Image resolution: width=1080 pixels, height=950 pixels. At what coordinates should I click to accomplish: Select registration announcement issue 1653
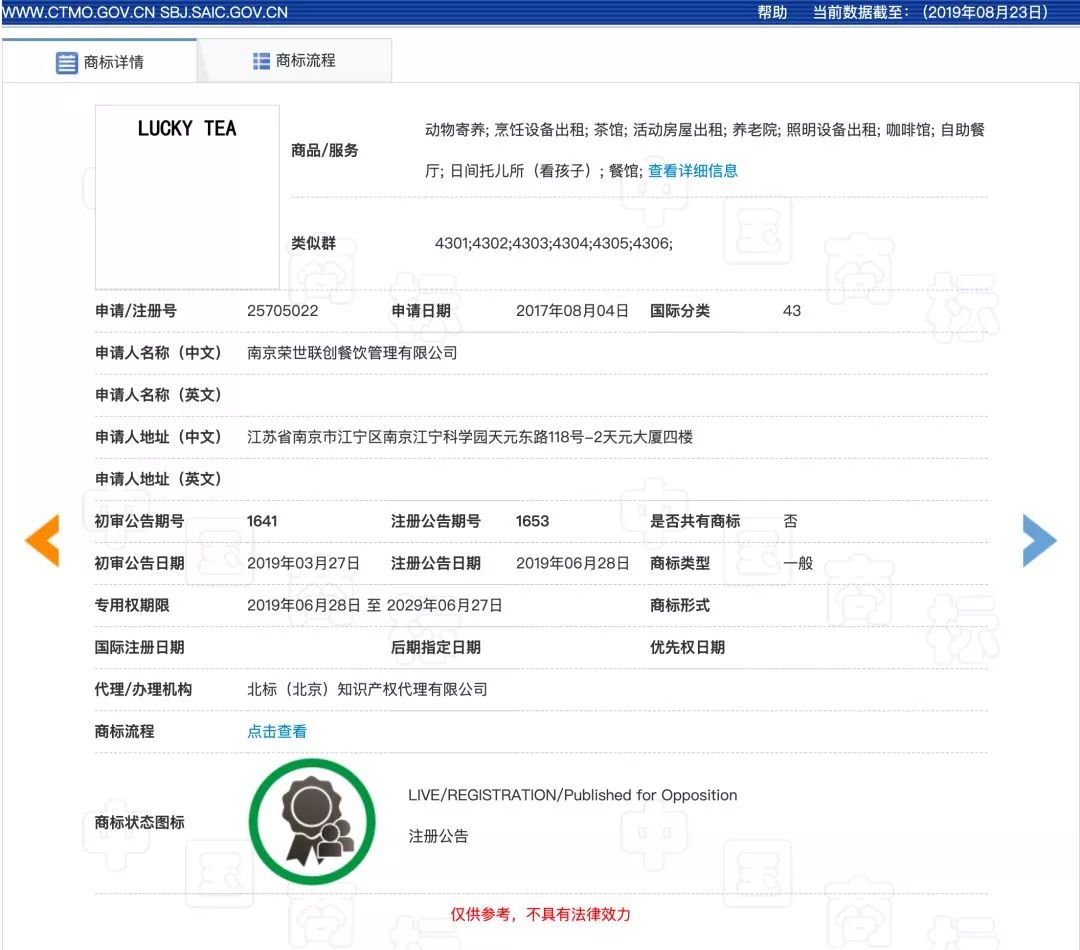pyautogui.click(x=532, y=521)
